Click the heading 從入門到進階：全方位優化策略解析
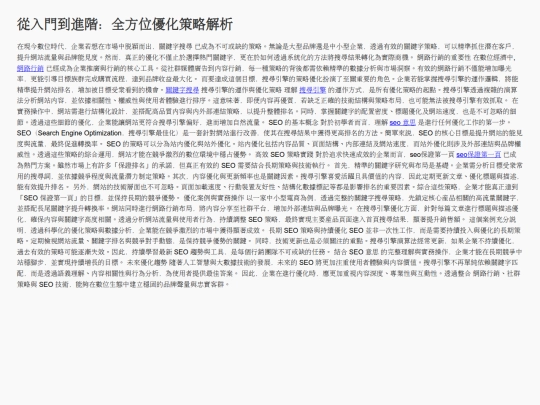Image resolution: width=540 pixels, height=405 pixels. [125, 24]
